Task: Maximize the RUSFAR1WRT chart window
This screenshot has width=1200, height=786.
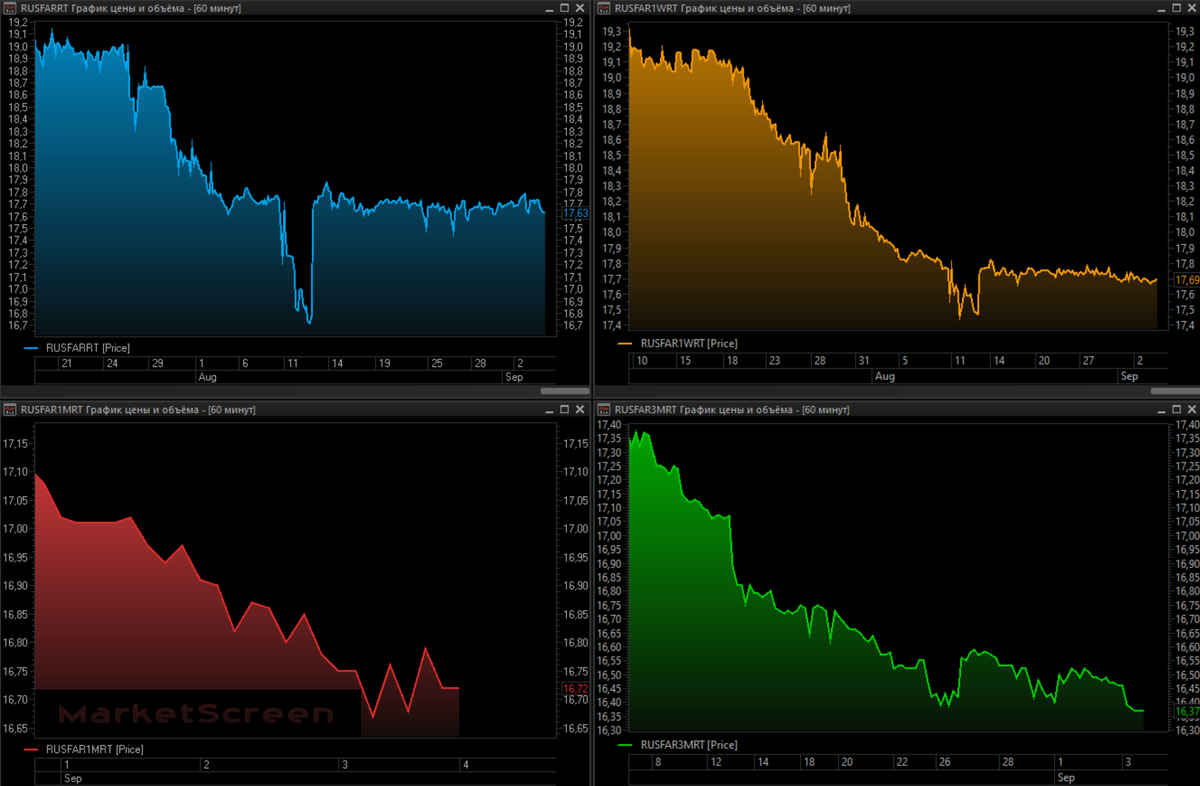Action: click(x=1175, y=8)
